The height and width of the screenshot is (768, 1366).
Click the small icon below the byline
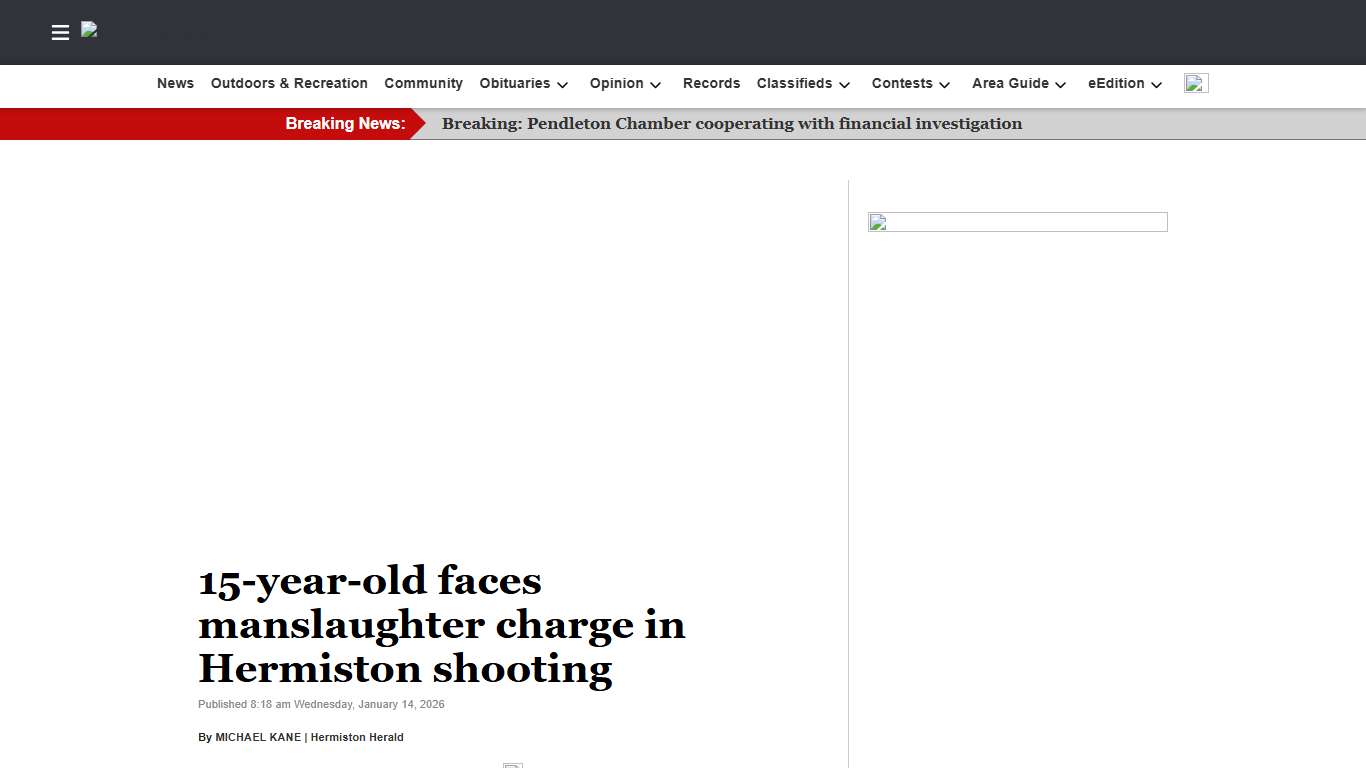tap(512, 765)
